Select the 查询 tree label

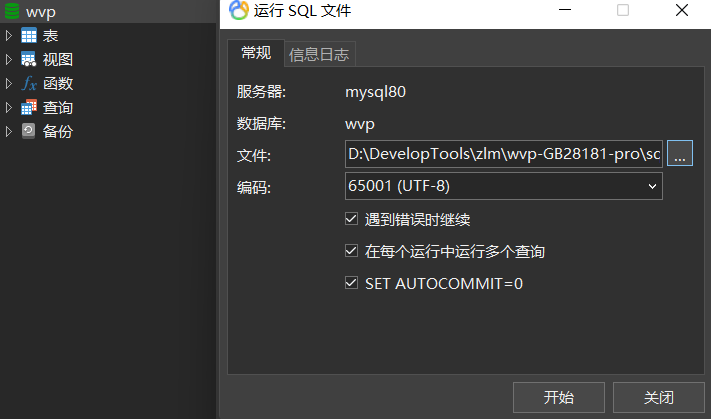[58, 107]
